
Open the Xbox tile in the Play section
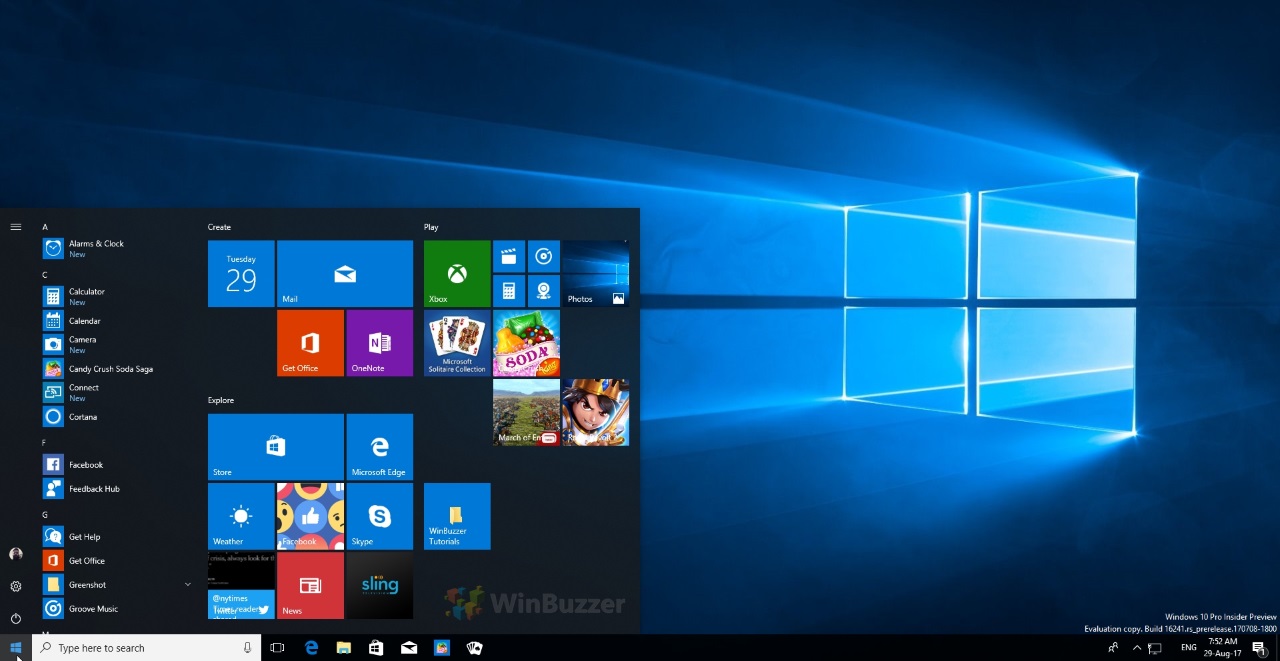457,273
